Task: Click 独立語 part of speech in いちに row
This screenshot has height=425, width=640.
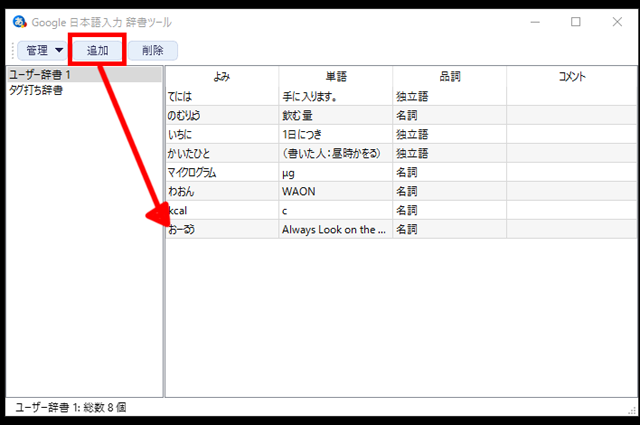Action: click(x=449, y=134)
